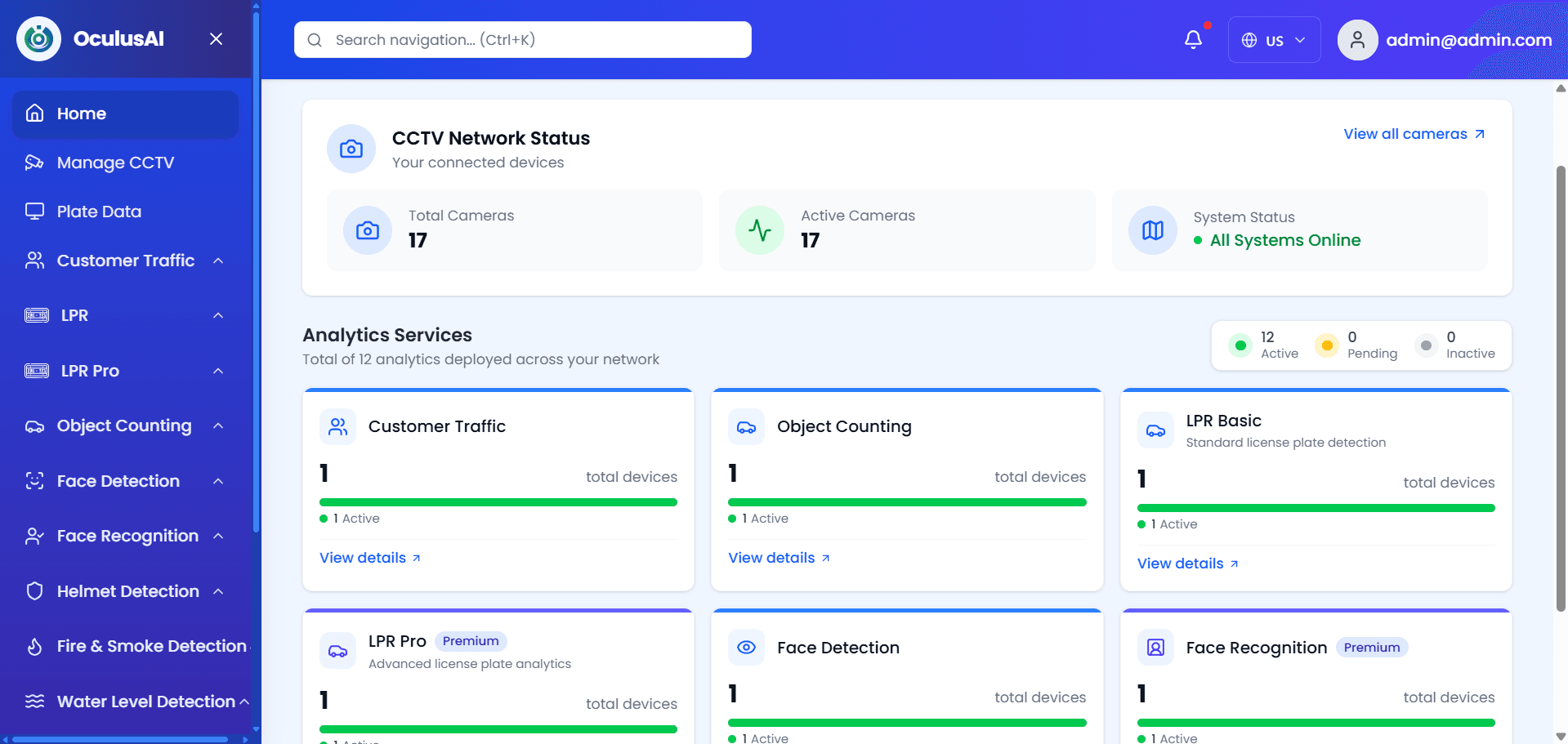
Task: View details for Object Counting
Action: [x=779, y=558]
